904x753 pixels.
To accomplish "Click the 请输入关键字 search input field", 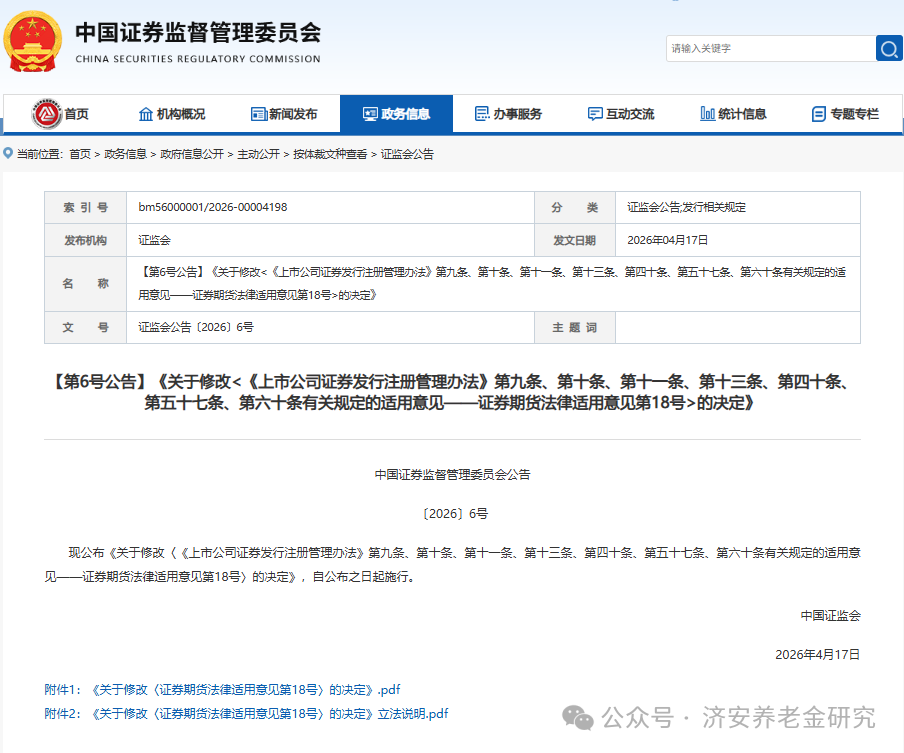I will coord(771,48).
